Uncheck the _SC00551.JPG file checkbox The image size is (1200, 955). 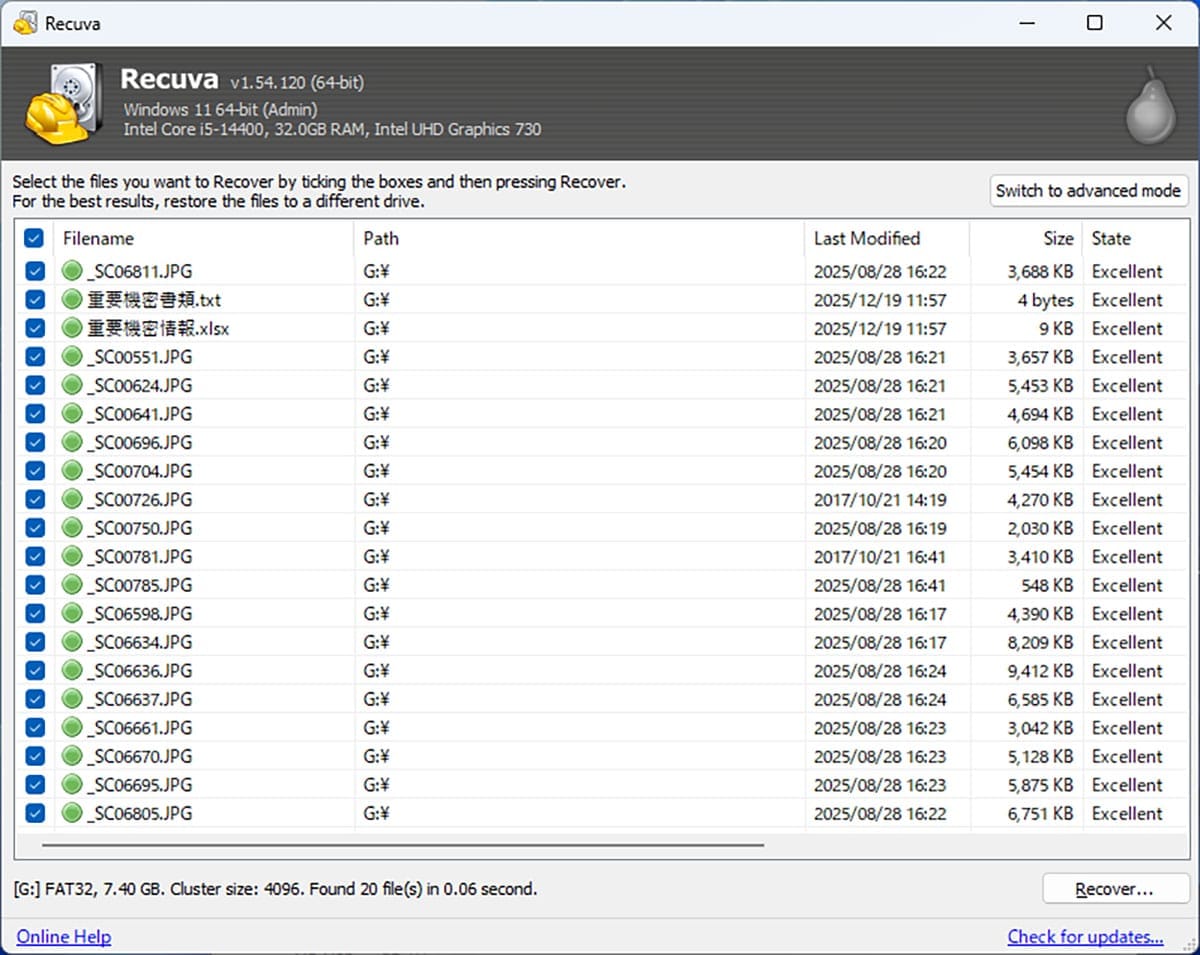point(34,357)
